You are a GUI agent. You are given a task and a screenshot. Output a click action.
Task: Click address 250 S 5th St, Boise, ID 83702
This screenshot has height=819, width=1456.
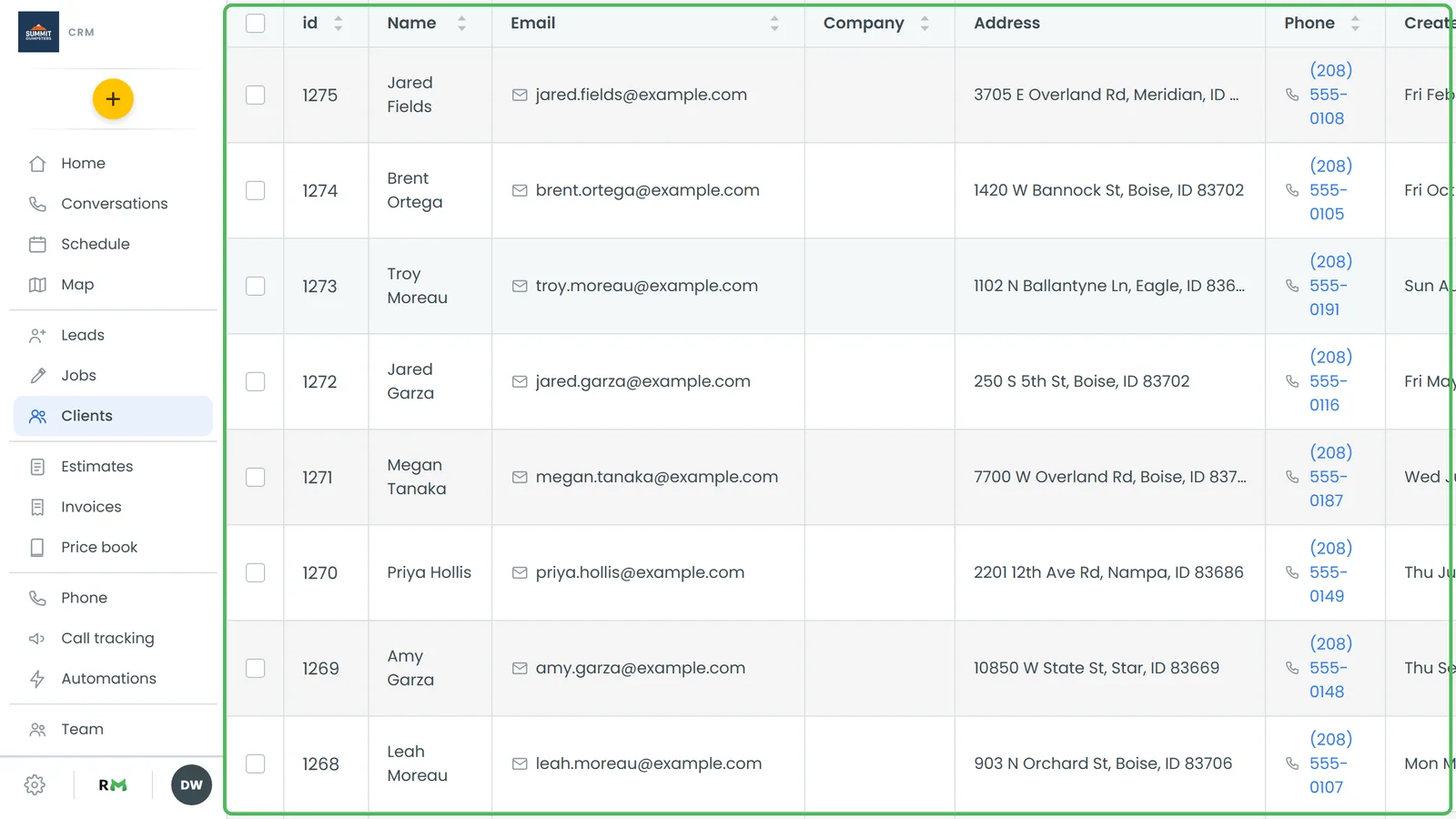click(x=1081, y=381)
